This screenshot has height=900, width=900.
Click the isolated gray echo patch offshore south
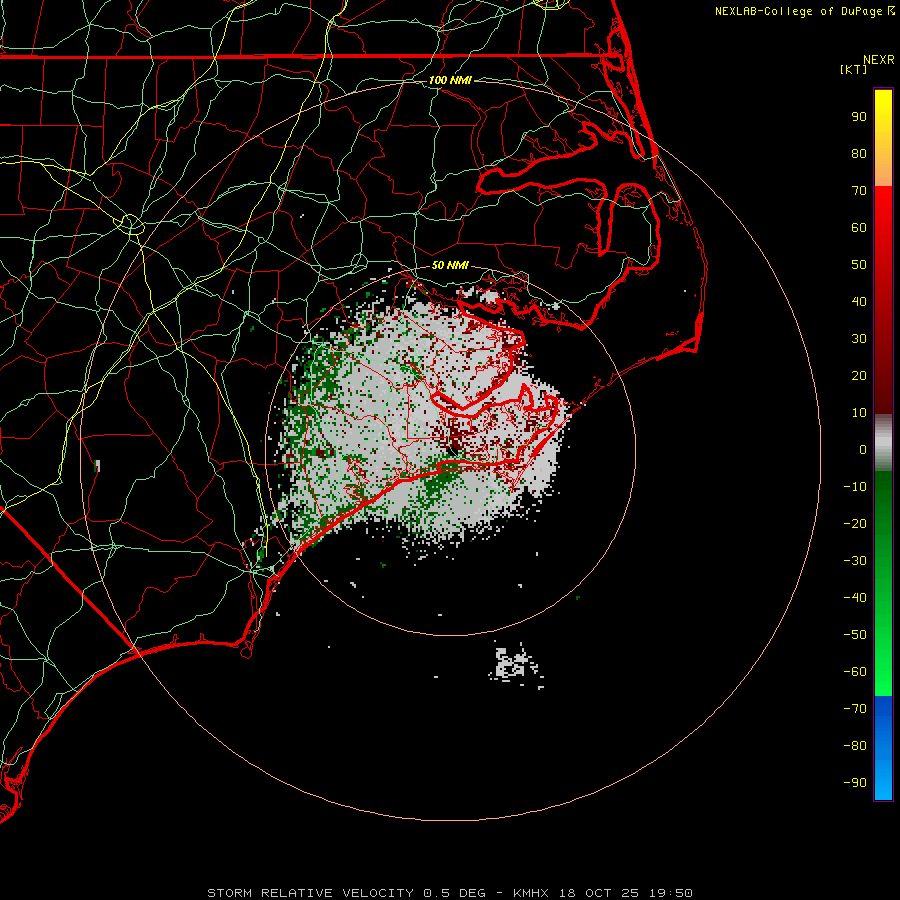tap(515, 665)
